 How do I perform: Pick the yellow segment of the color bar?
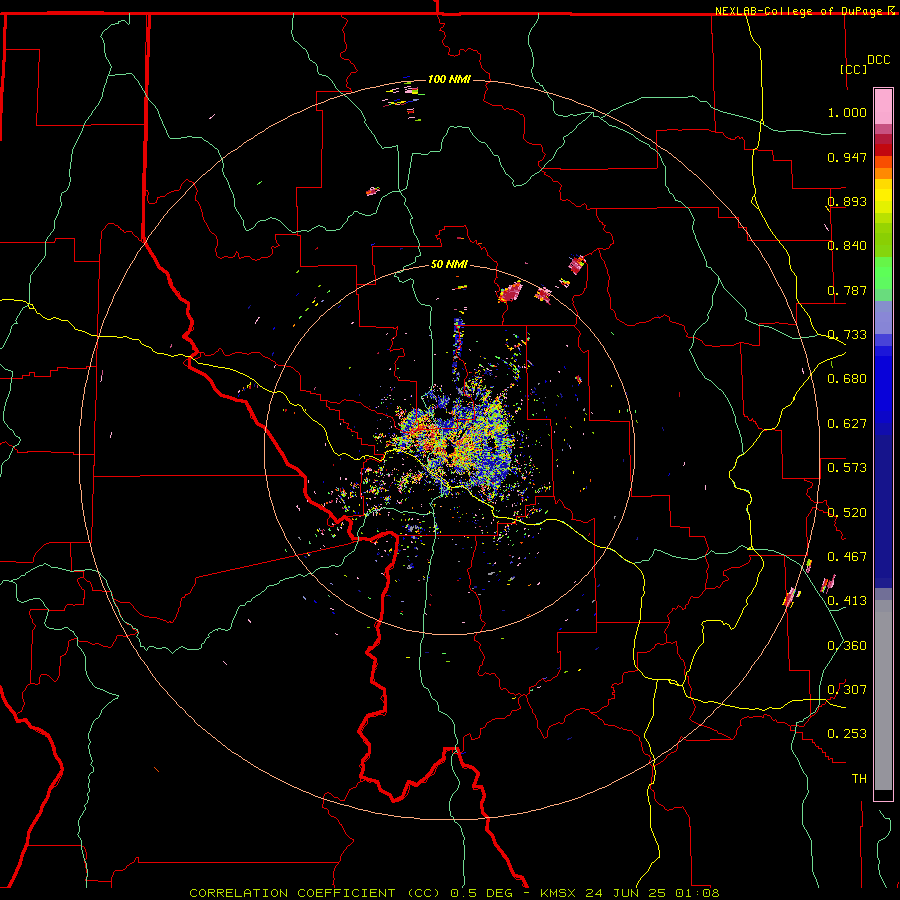pyautogui.click(x=883, y=201)
